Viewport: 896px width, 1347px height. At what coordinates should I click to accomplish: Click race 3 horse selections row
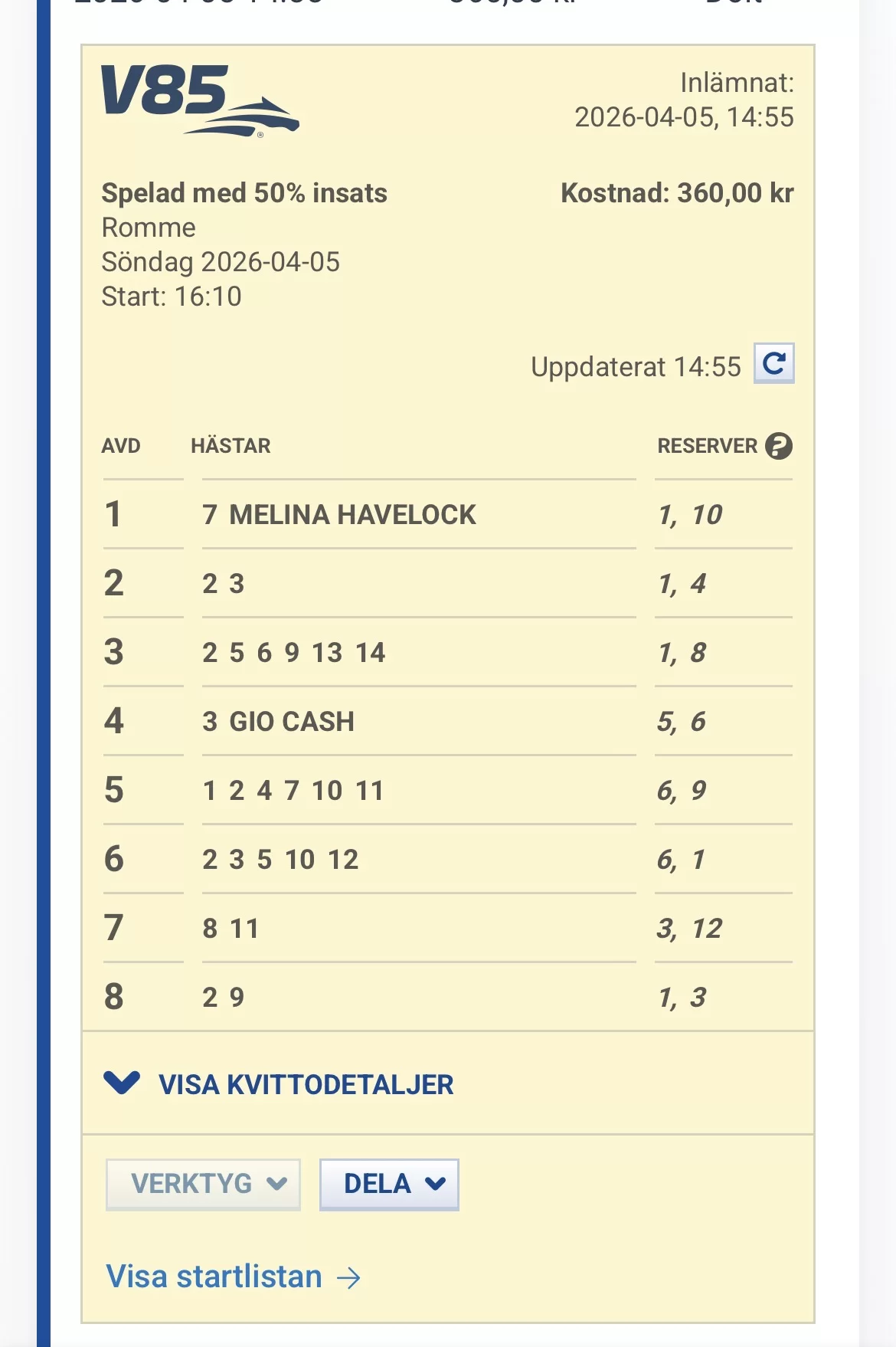pyautogui.click(x=294, y=653)
